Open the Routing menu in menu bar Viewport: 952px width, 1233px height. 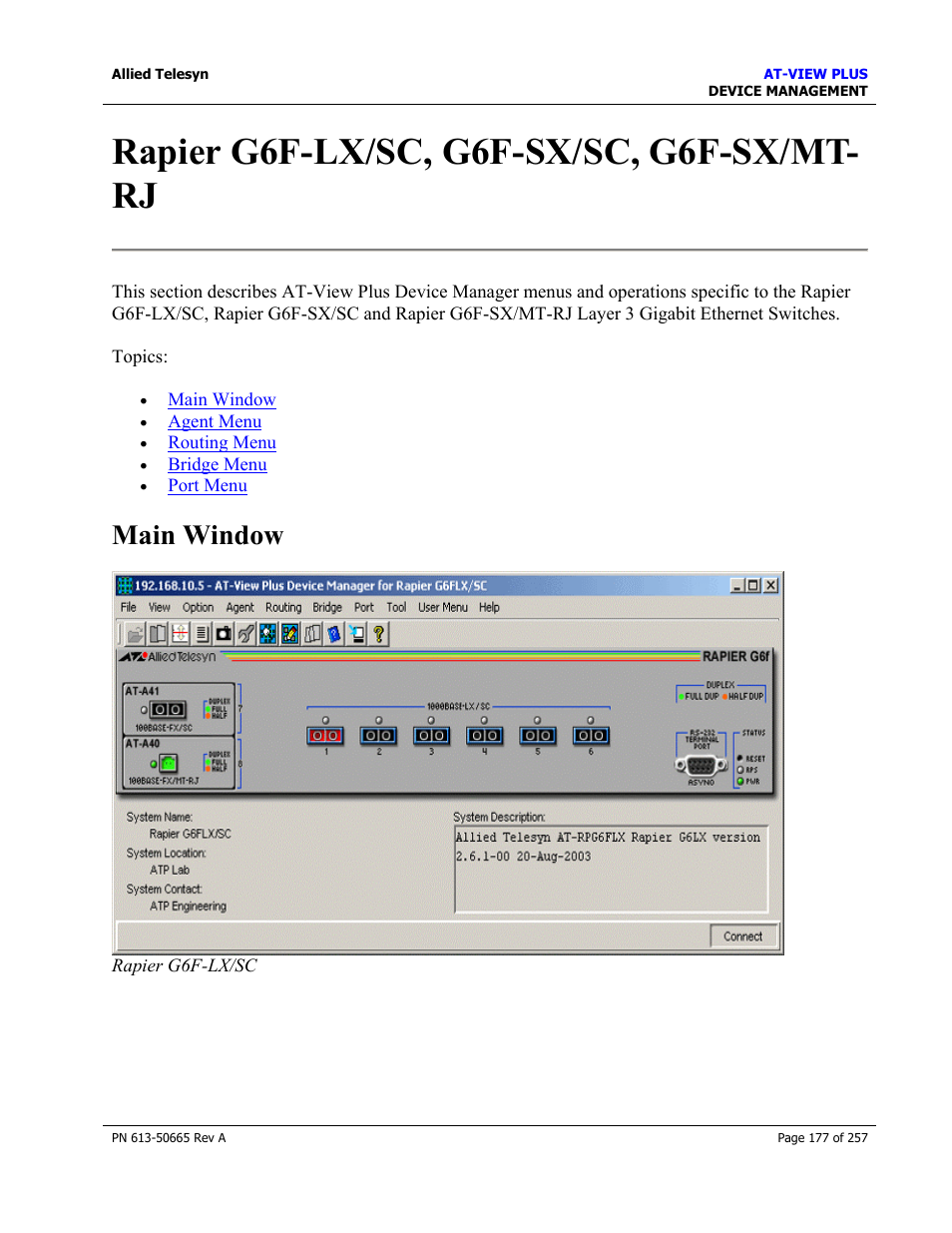pyautogui.click(x=283, y=607)
